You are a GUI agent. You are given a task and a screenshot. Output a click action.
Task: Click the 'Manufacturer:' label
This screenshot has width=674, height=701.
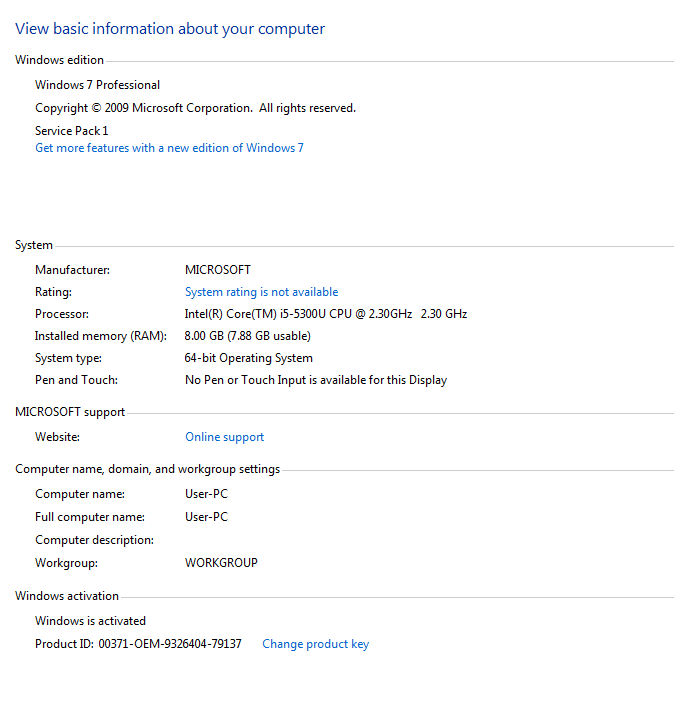(72, 270)
